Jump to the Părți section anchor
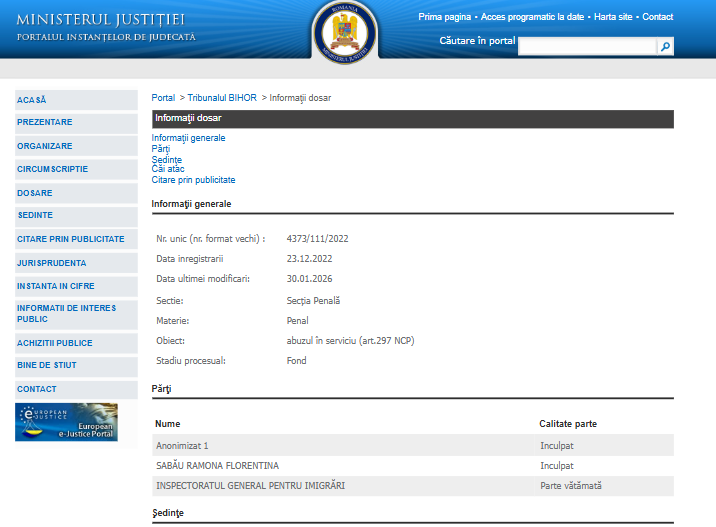Image resolution: width=716 pixels, height=527 pixels. (161, 149)
